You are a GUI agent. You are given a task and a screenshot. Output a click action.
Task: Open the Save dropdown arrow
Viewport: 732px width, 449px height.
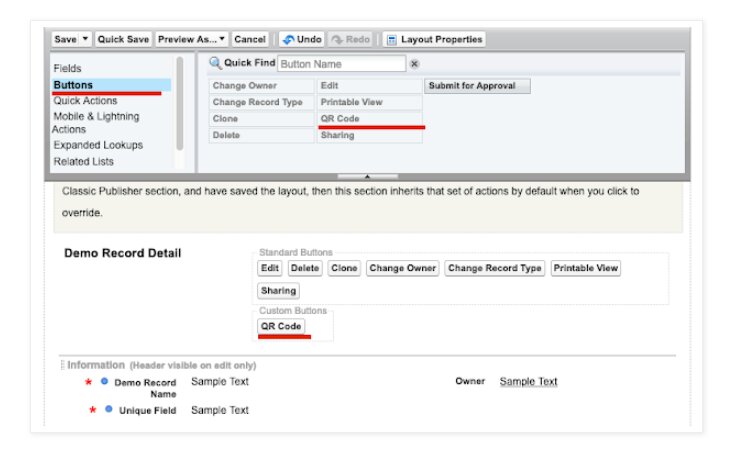pos(85,39)
